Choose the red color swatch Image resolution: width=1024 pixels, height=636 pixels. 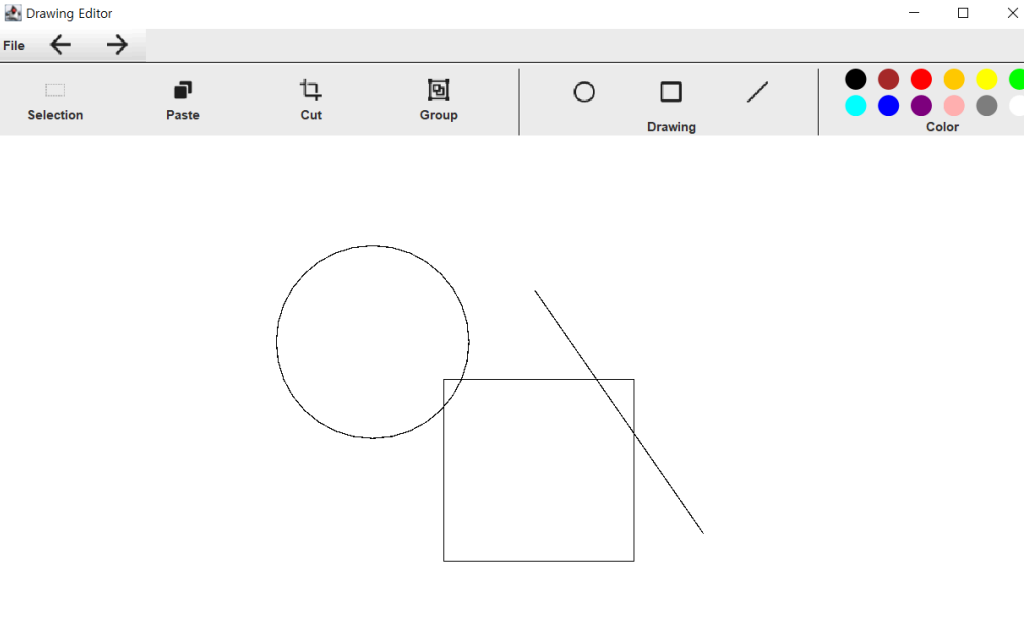(x=921, y=79)
